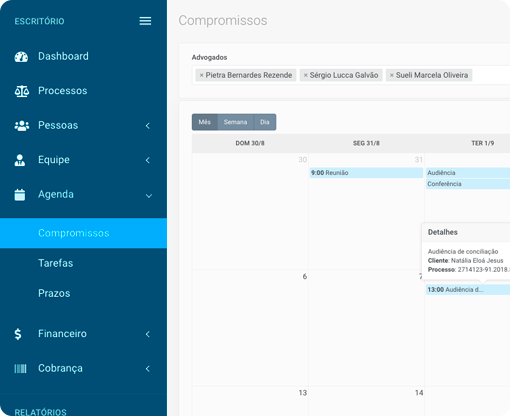Select day 6 in calendar
This screenshot has height=416, width=510.
tap(305, 277)
